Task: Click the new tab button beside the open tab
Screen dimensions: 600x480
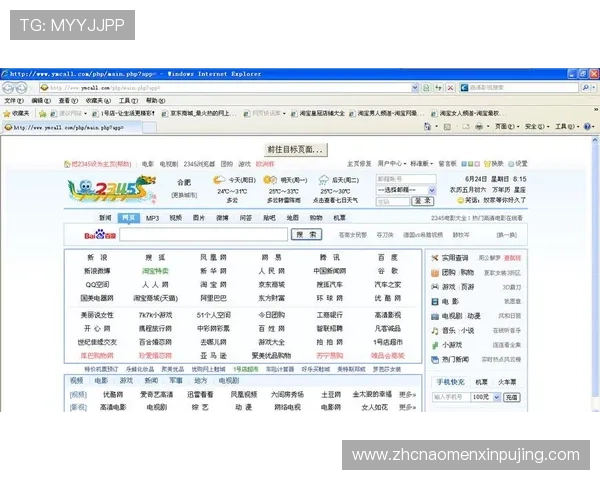Action: [x=149, y=127]
